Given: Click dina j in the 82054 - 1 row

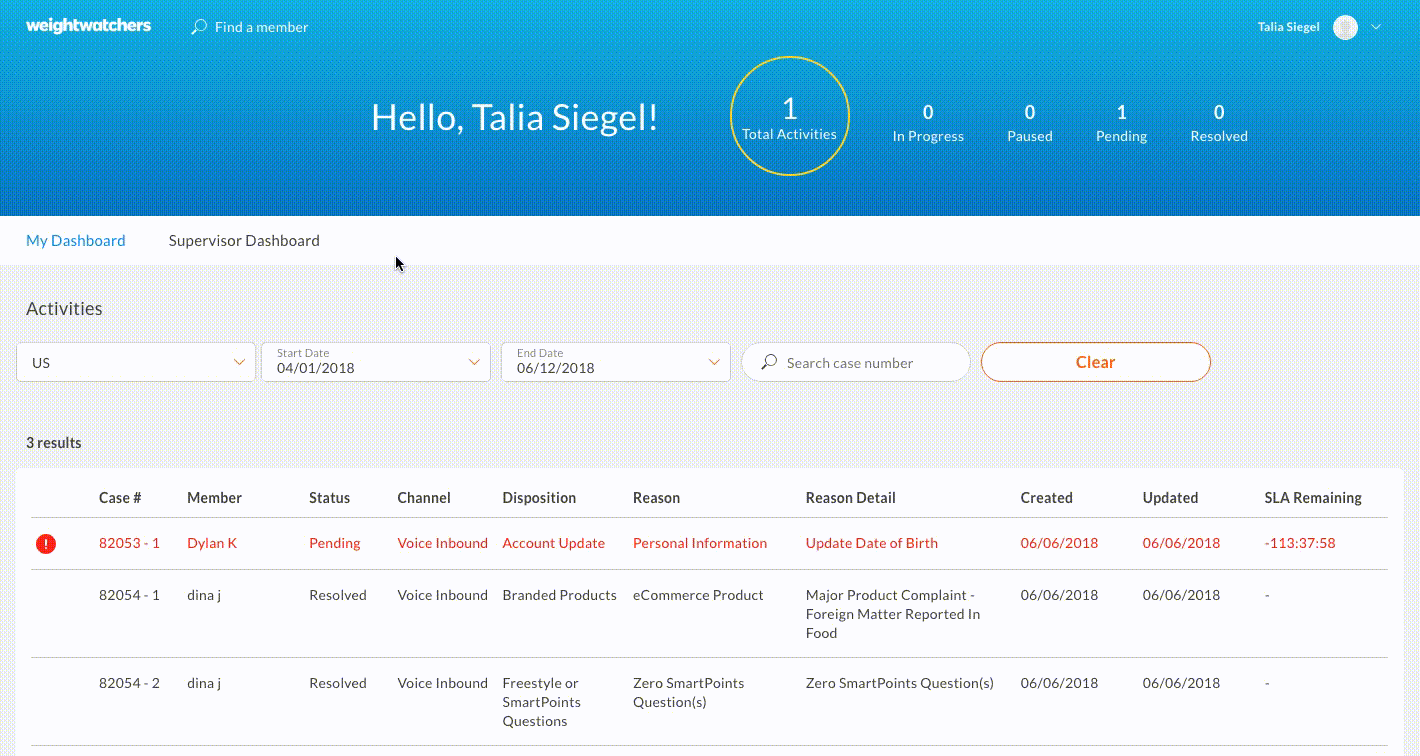Looking at the screenshot, I should (x=204, y=595).
